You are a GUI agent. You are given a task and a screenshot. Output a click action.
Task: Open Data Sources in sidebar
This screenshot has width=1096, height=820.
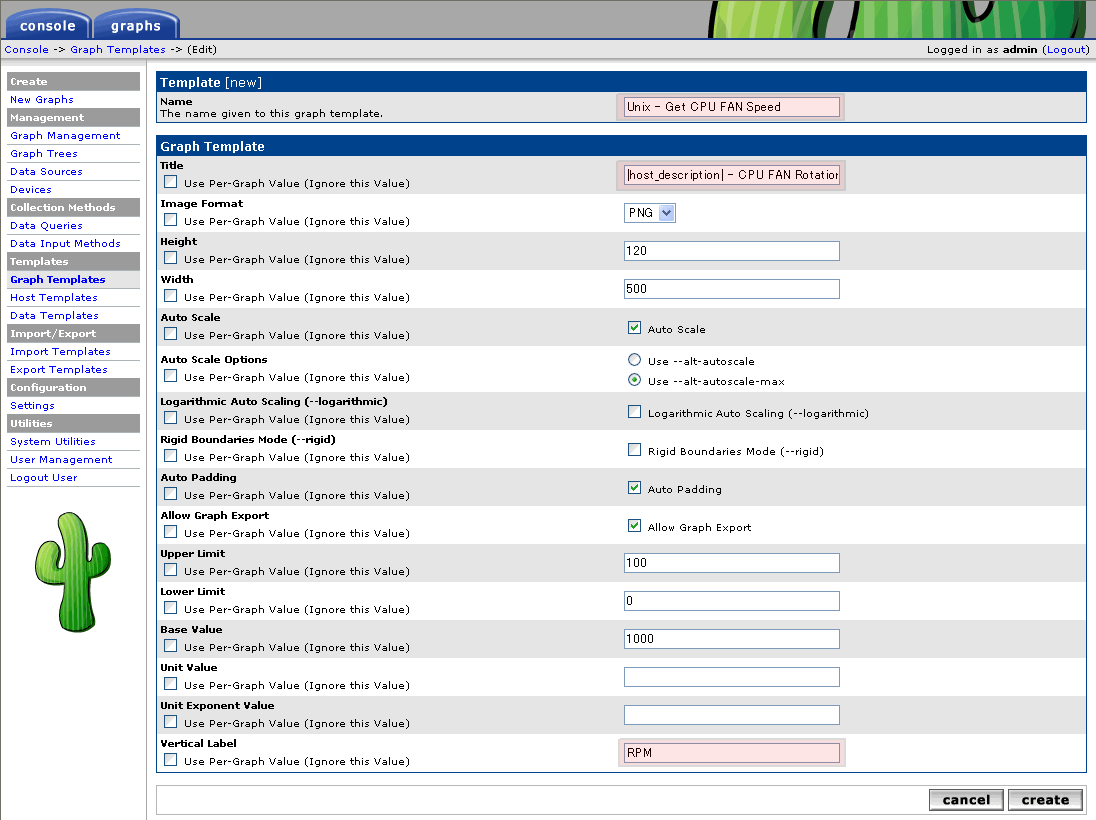pos(46,172)
